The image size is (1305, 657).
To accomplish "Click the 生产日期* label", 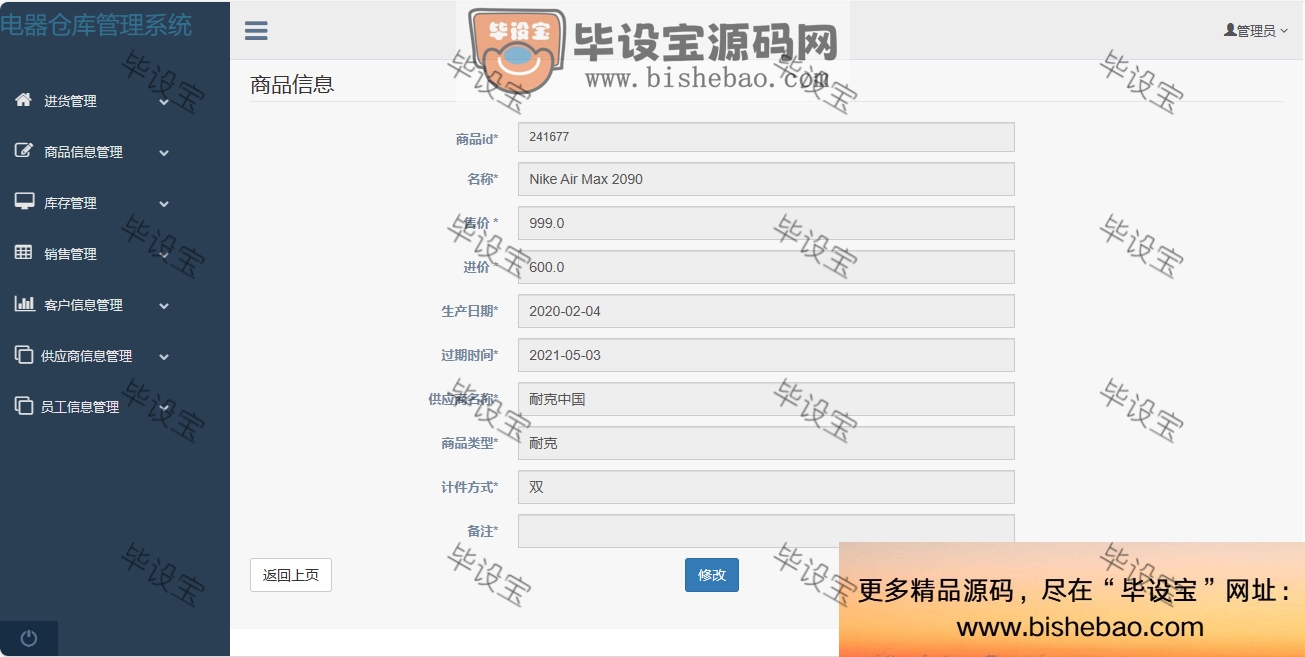I will pos(470,311).
